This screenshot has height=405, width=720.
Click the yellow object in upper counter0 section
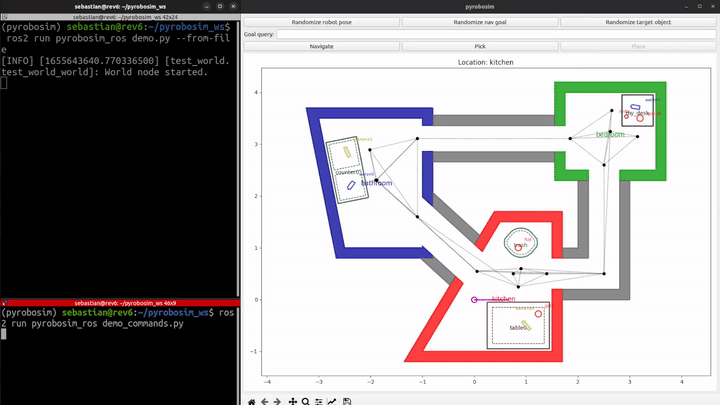pyautogui.click(x=347, y=152)
